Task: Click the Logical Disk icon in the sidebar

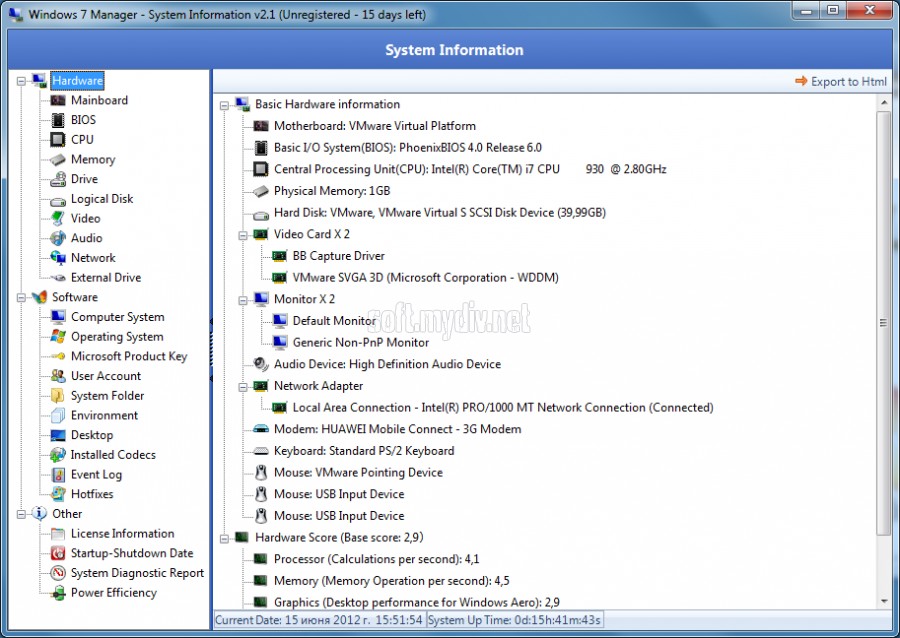Action: tap(58, 201)
